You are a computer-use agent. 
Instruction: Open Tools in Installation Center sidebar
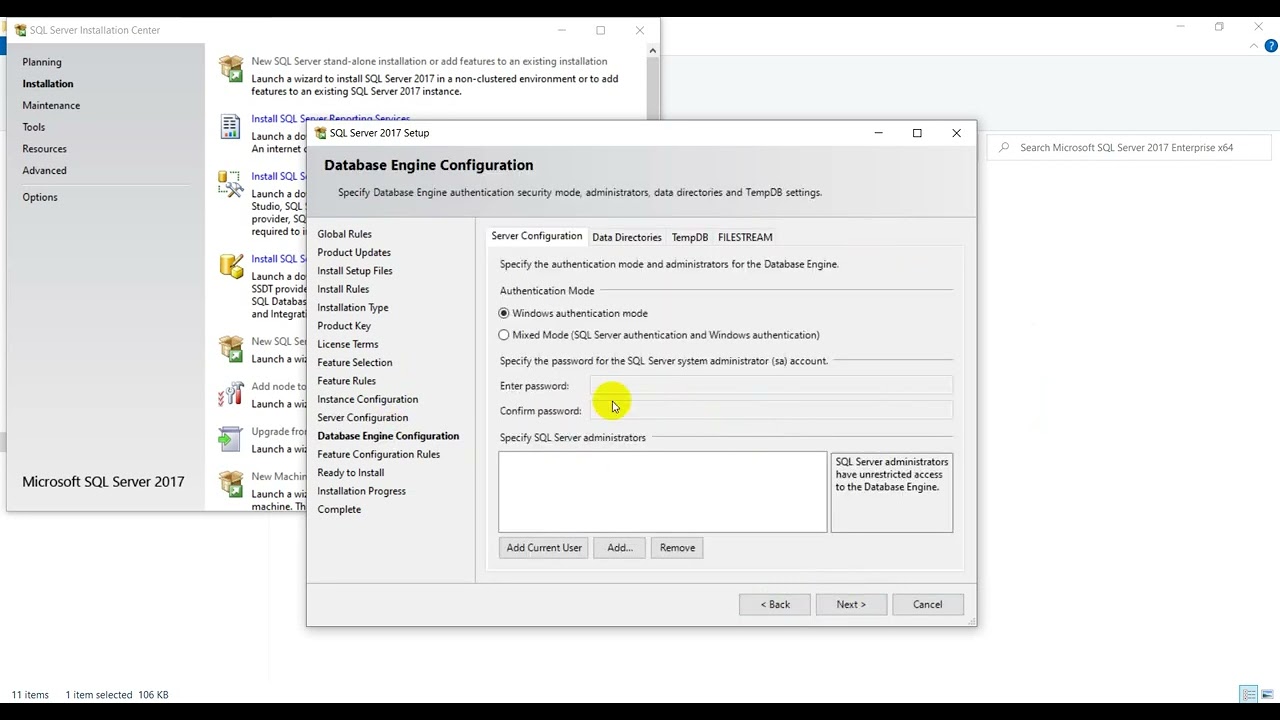pos(34,127)
